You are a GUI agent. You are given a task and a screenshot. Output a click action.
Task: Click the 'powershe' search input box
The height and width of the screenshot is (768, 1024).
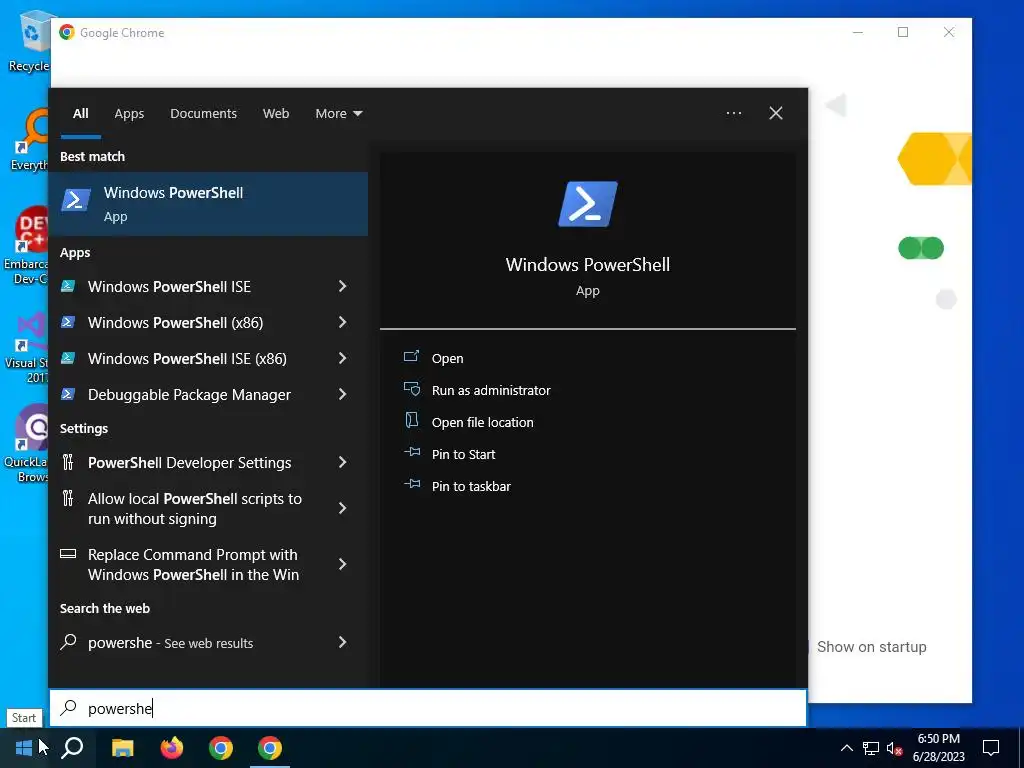pos(428,708)
